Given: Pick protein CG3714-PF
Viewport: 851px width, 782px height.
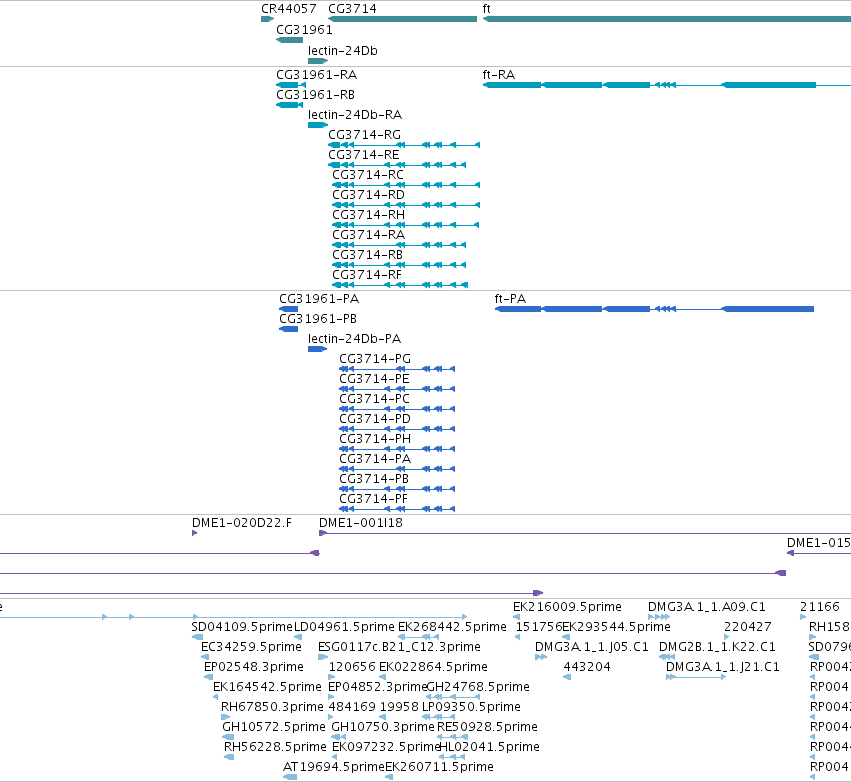Looking at the screenshot, I should click(x=373, y=499).
